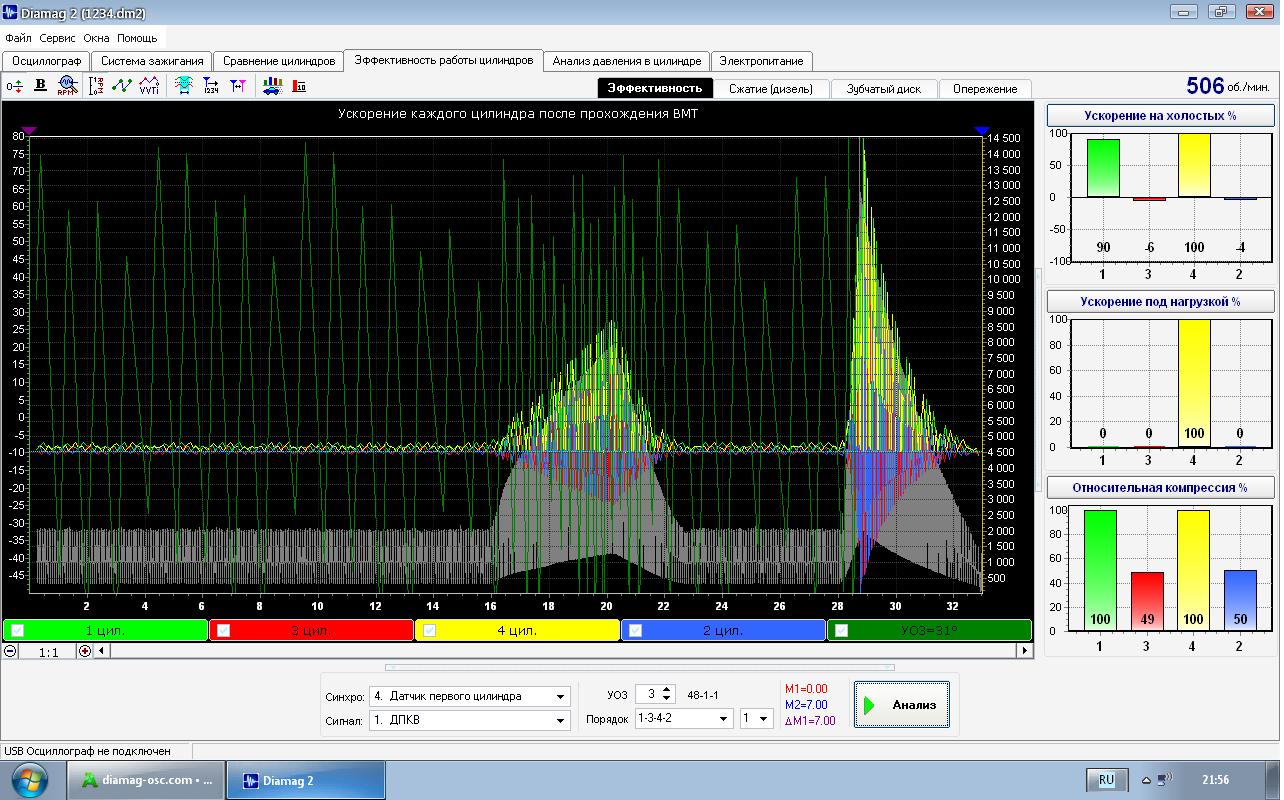Click the RPM 0-1 scale icon
Screen dimensions: 1284x800
[x=96, y=86]
